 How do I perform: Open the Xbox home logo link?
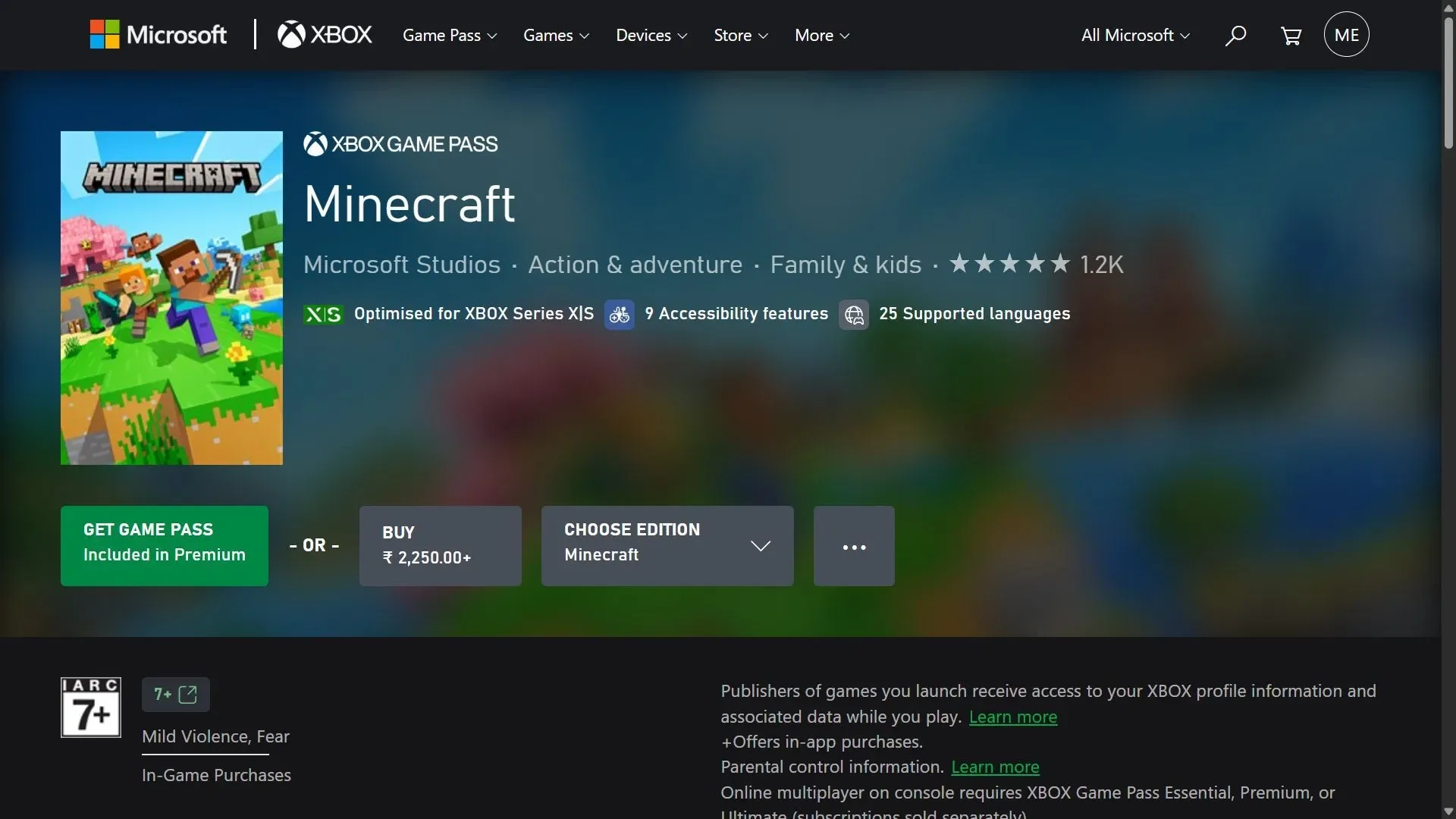(x=325, y=35)
